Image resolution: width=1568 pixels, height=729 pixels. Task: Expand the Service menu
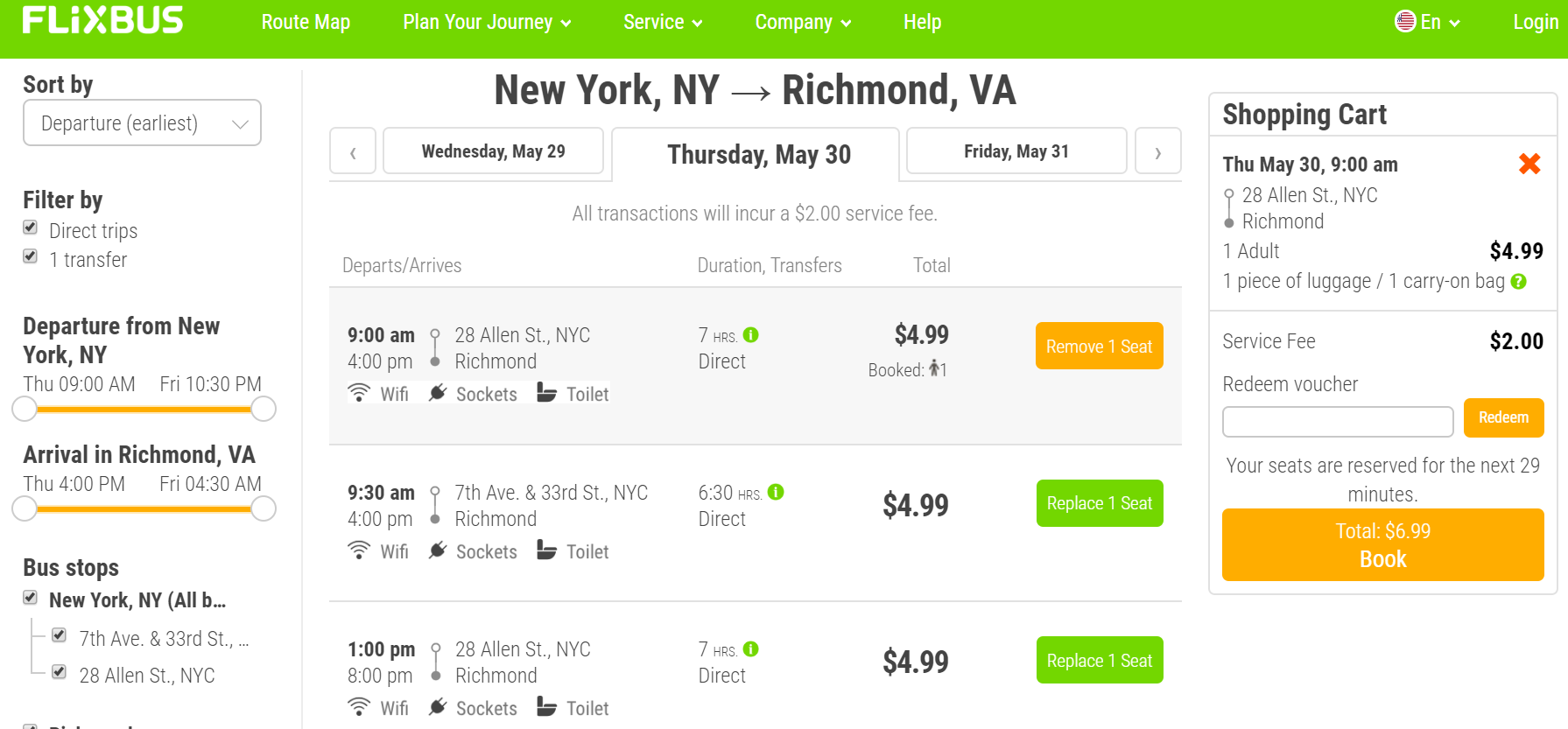(662, 23)
